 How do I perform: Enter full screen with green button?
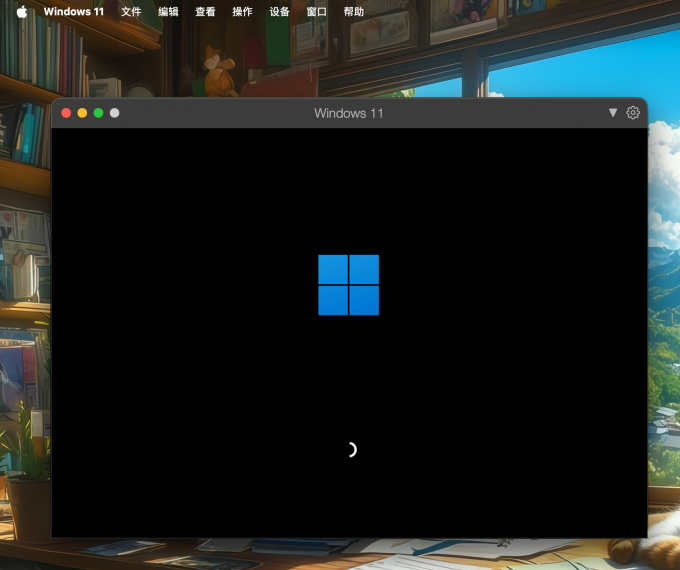[98, 113]
